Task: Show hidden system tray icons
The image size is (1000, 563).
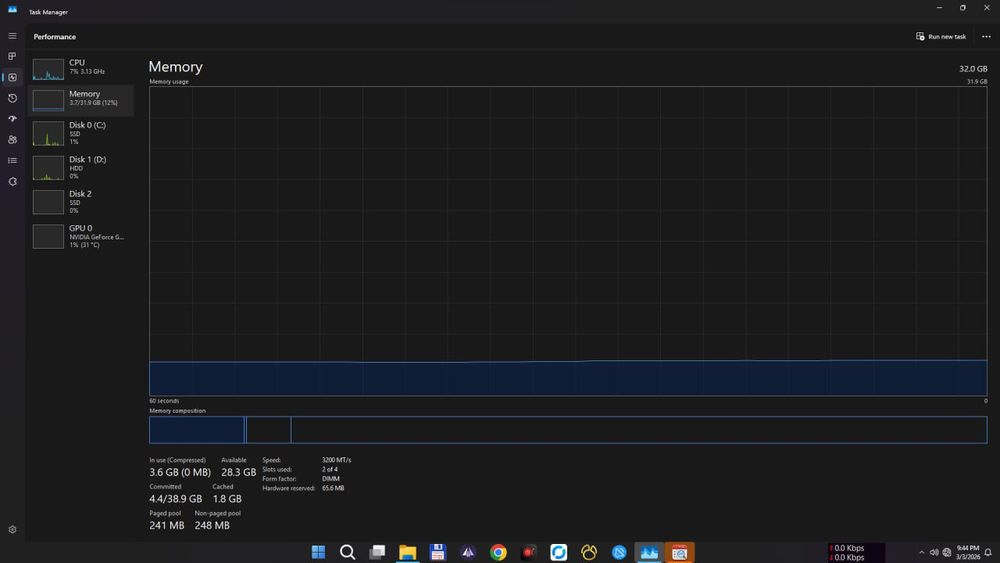Action: click(x=921, y=552)
